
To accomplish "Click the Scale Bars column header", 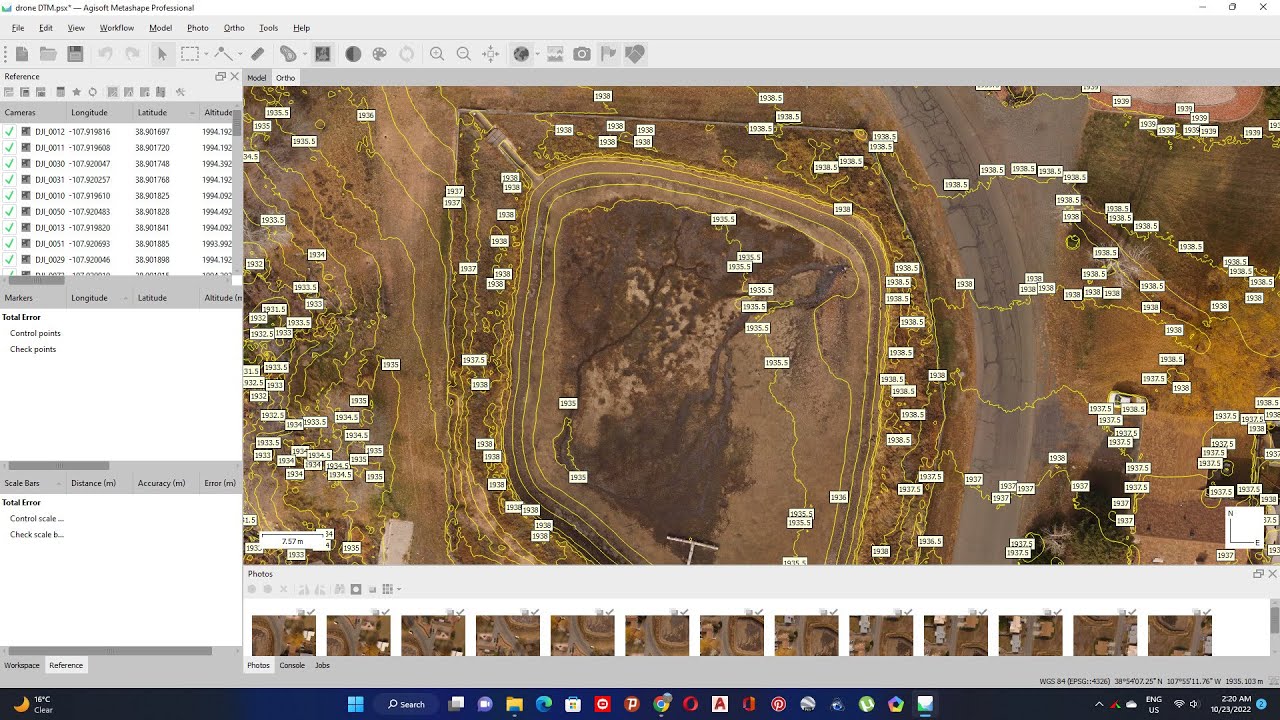I will (33, 483).
